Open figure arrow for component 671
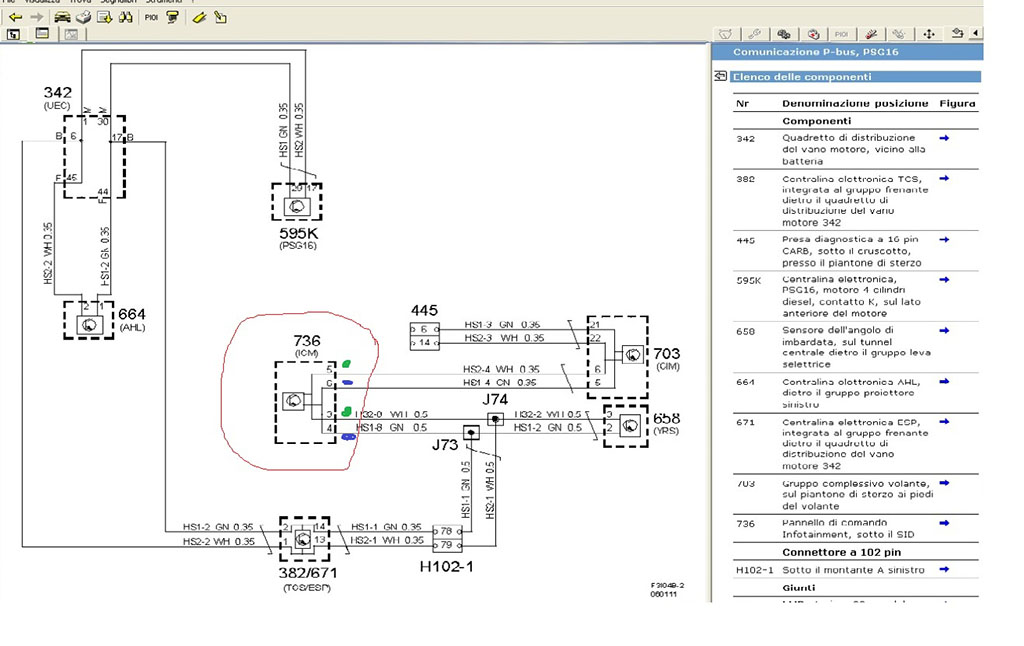Image resolution: width=1024 pixels, height=646 pixels. coord(944,422)
